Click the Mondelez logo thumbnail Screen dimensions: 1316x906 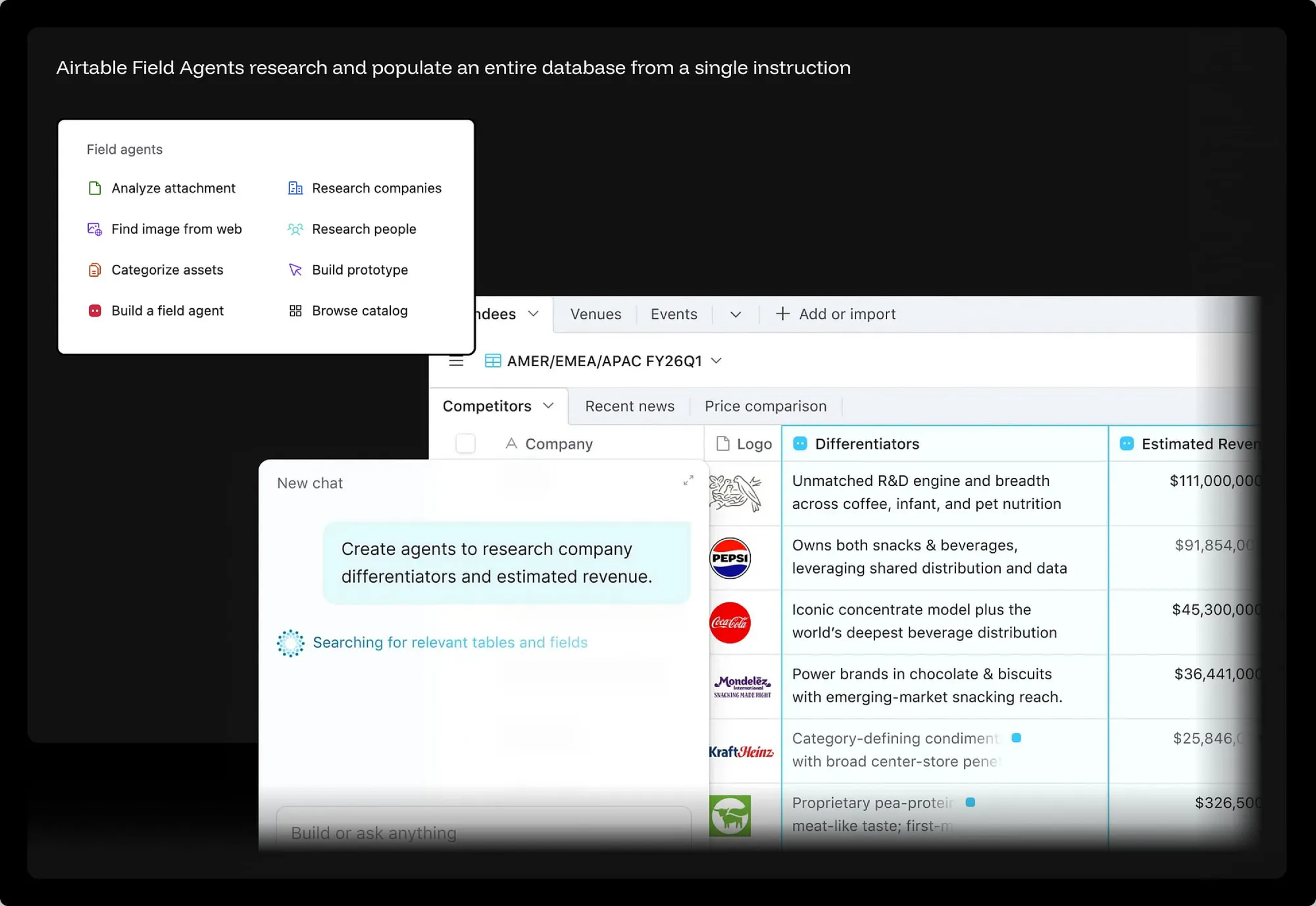click(742, 686)
